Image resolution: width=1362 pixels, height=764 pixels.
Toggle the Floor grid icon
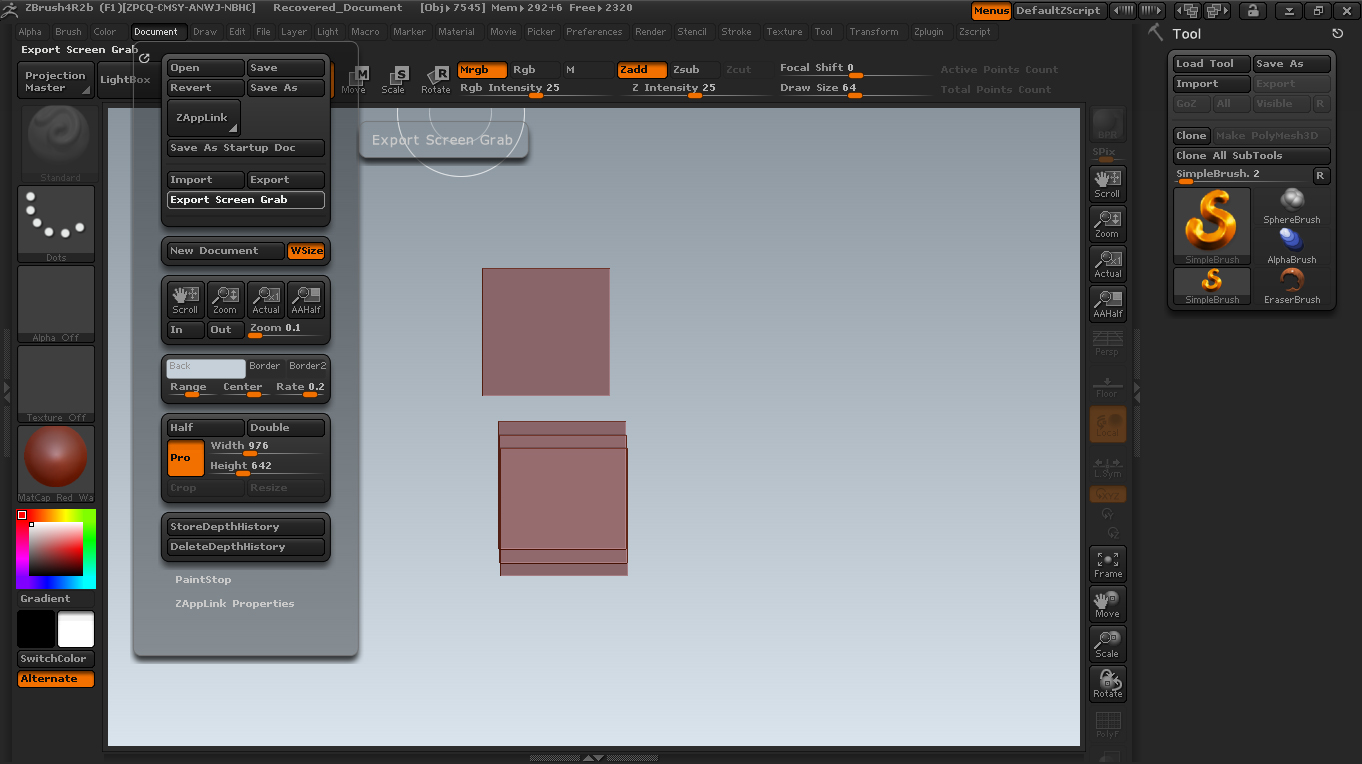(x=1107, y=385)
